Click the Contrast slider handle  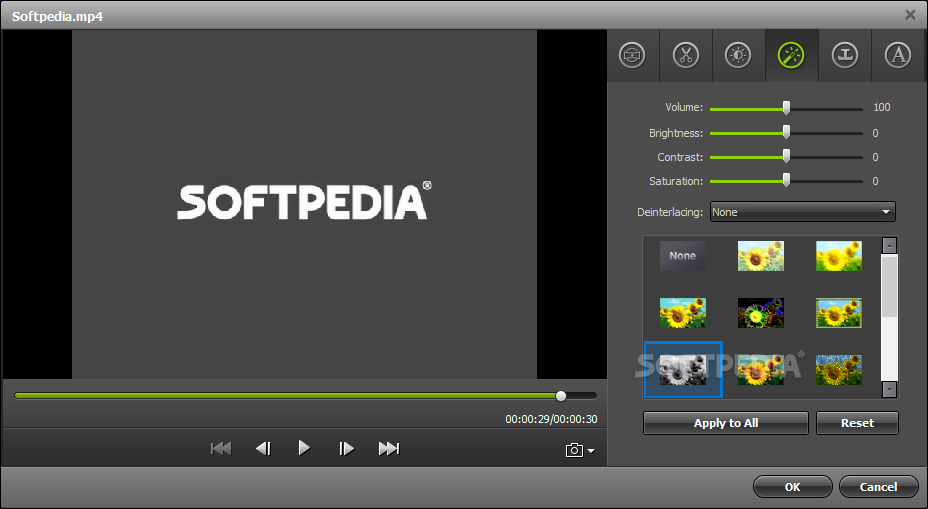click(x=786, y=156)
